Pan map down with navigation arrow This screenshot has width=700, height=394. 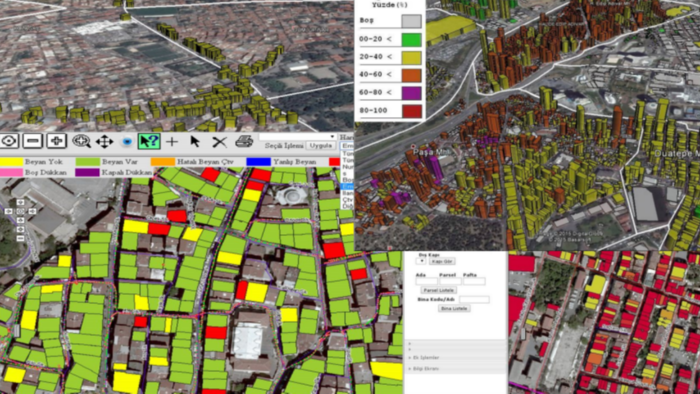[x=21, y=220]
